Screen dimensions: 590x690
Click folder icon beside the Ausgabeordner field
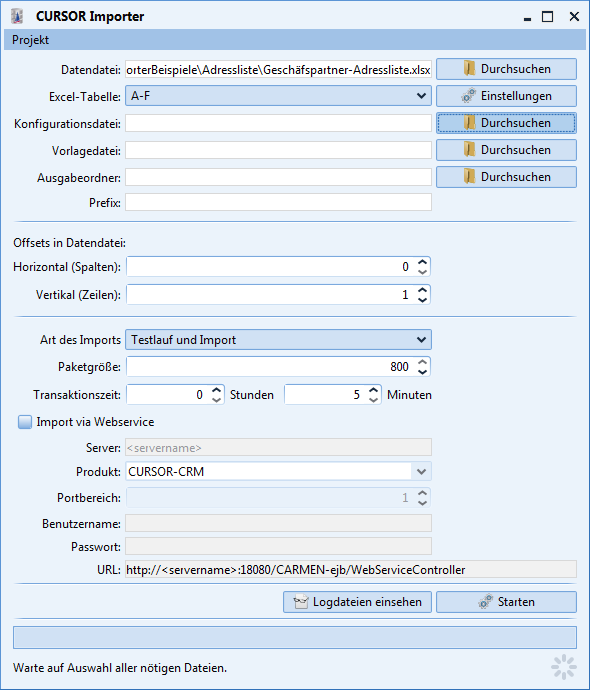pos(469,177)
